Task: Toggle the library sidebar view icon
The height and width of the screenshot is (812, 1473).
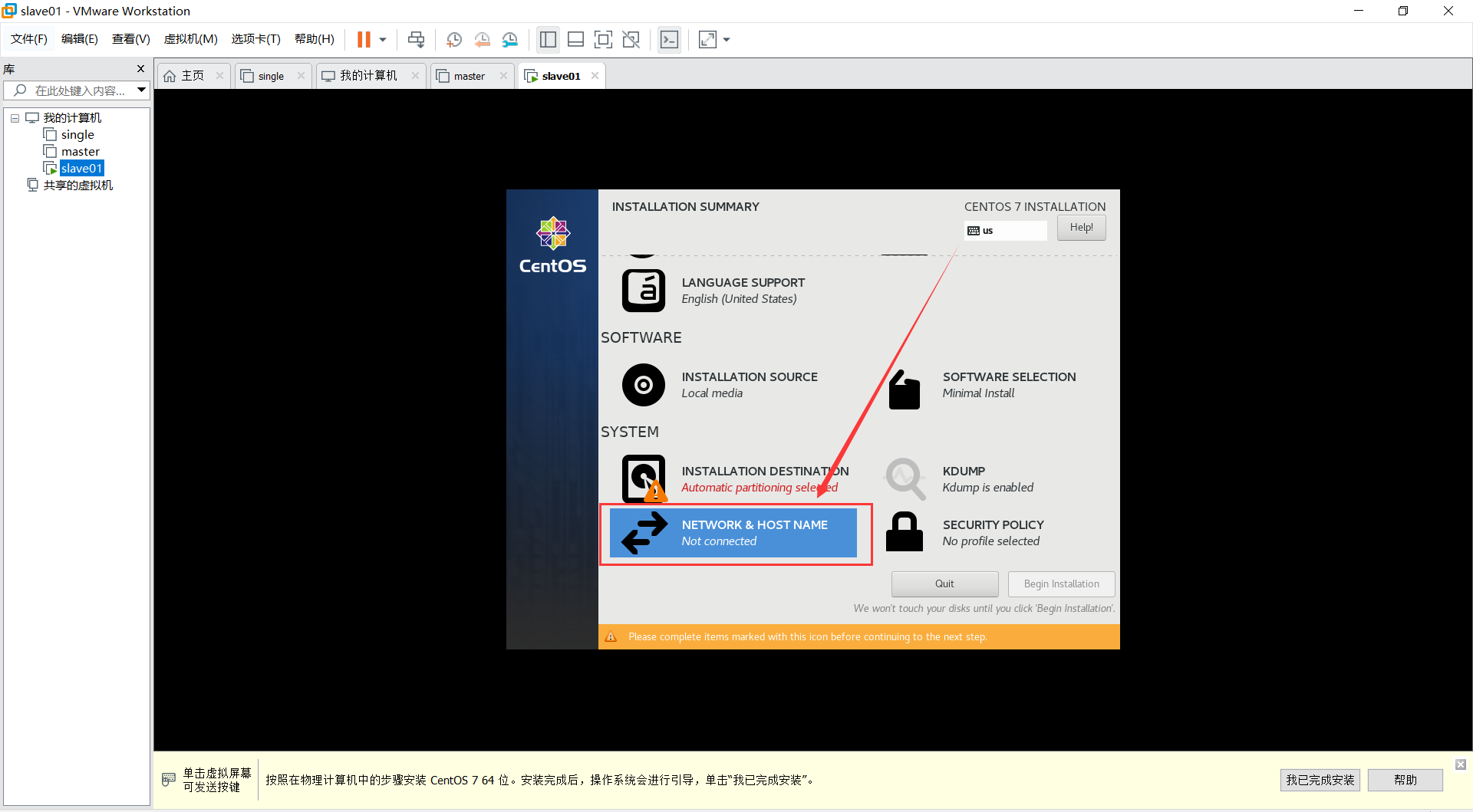Action: [548, 39]
